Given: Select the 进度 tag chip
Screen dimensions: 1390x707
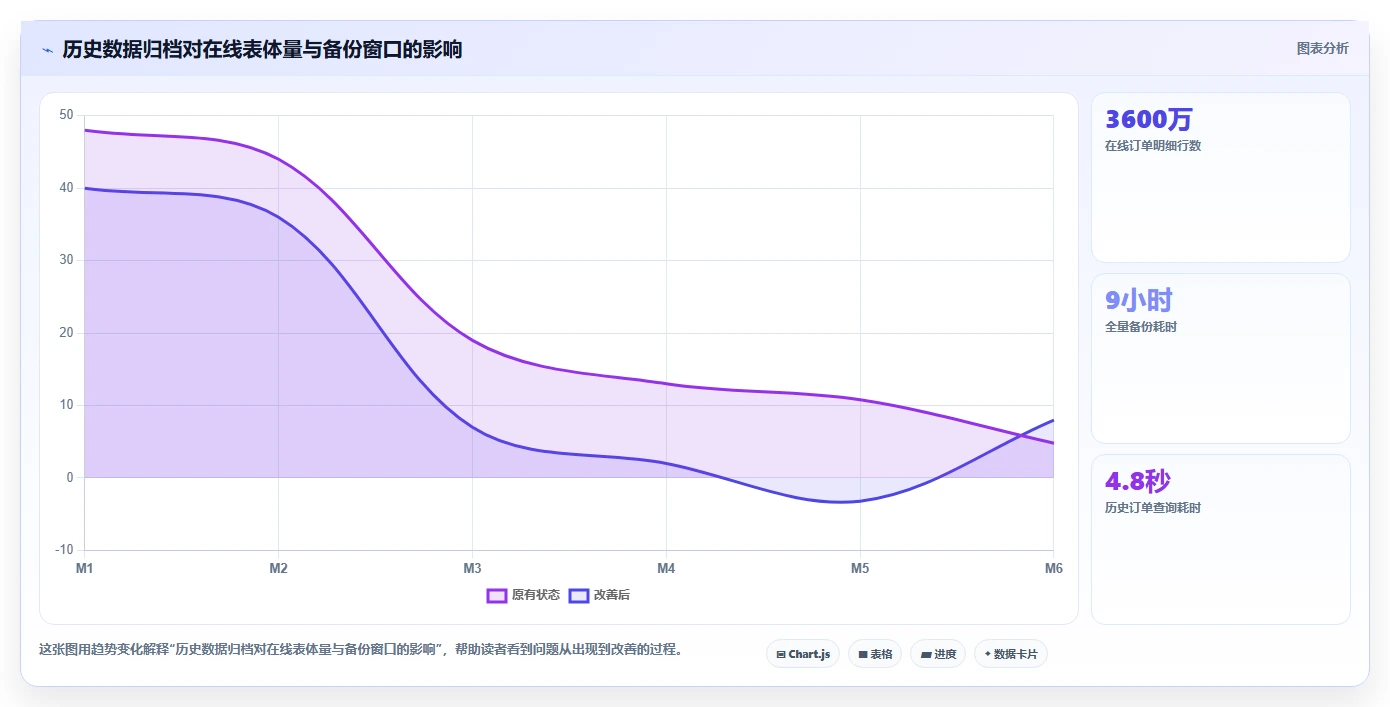Looking at the screenshot, I should [x=938, y=654].
